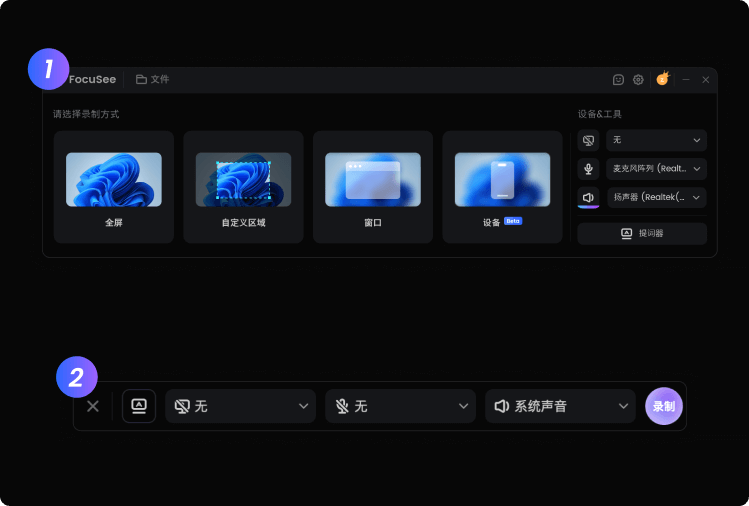Open the 系统声音 audio dropdown
749x506 pixels.
(x=560, y=406)
